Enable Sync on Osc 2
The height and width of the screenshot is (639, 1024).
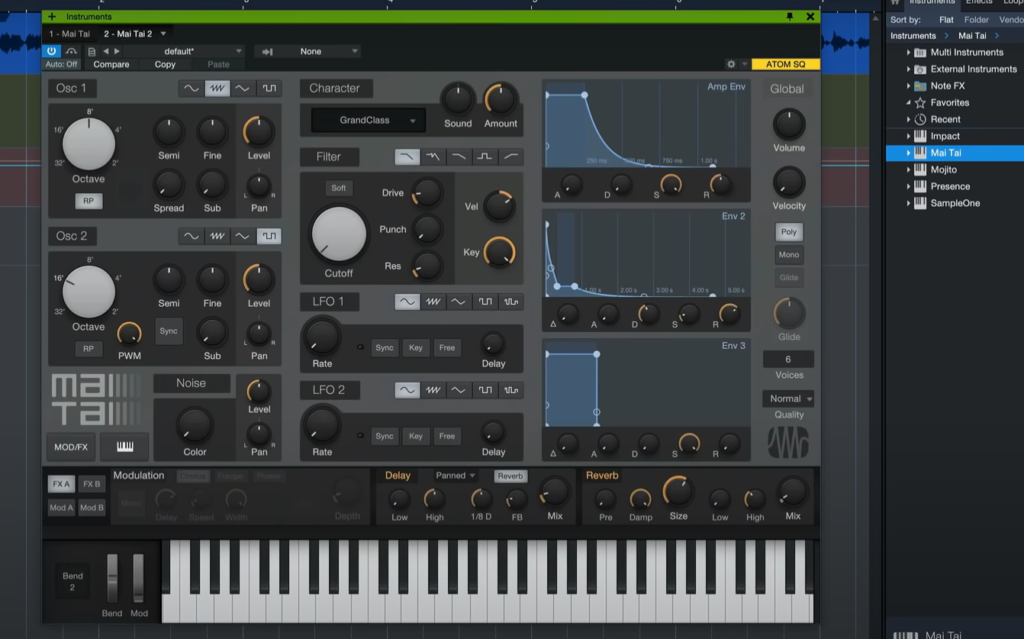click(168, 331)
